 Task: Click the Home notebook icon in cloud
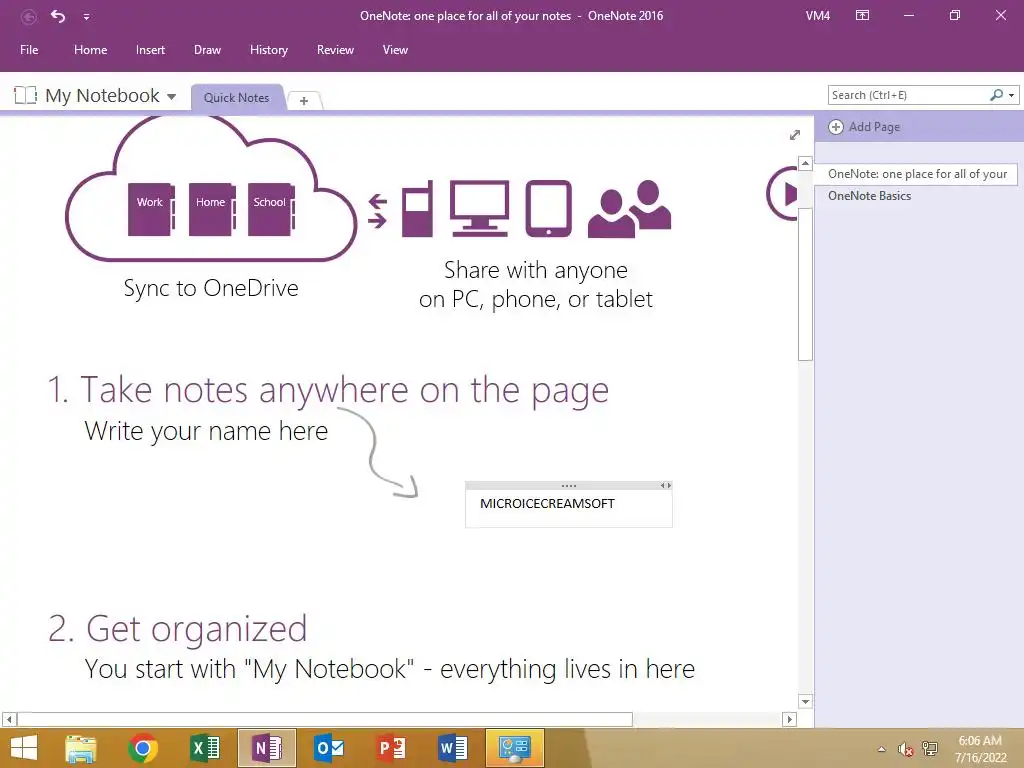point(212,209)
